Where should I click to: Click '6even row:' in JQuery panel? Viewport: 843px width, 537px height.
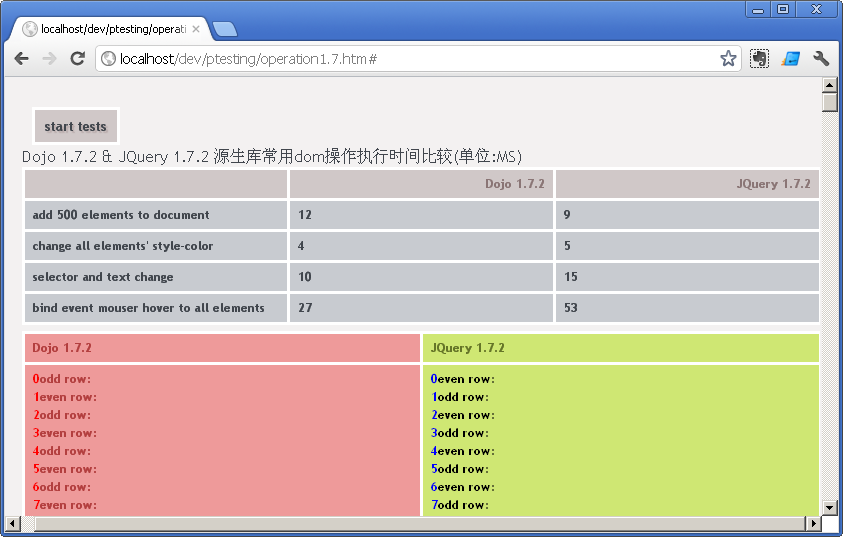tap(463, 487)
